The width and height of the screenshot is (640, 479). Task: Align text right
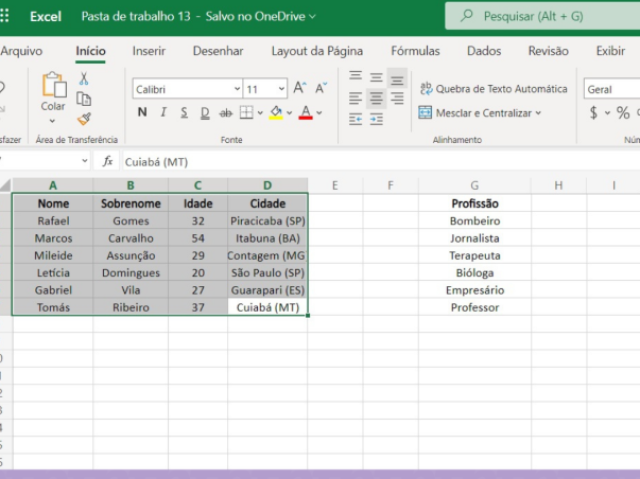click(397, 98)
